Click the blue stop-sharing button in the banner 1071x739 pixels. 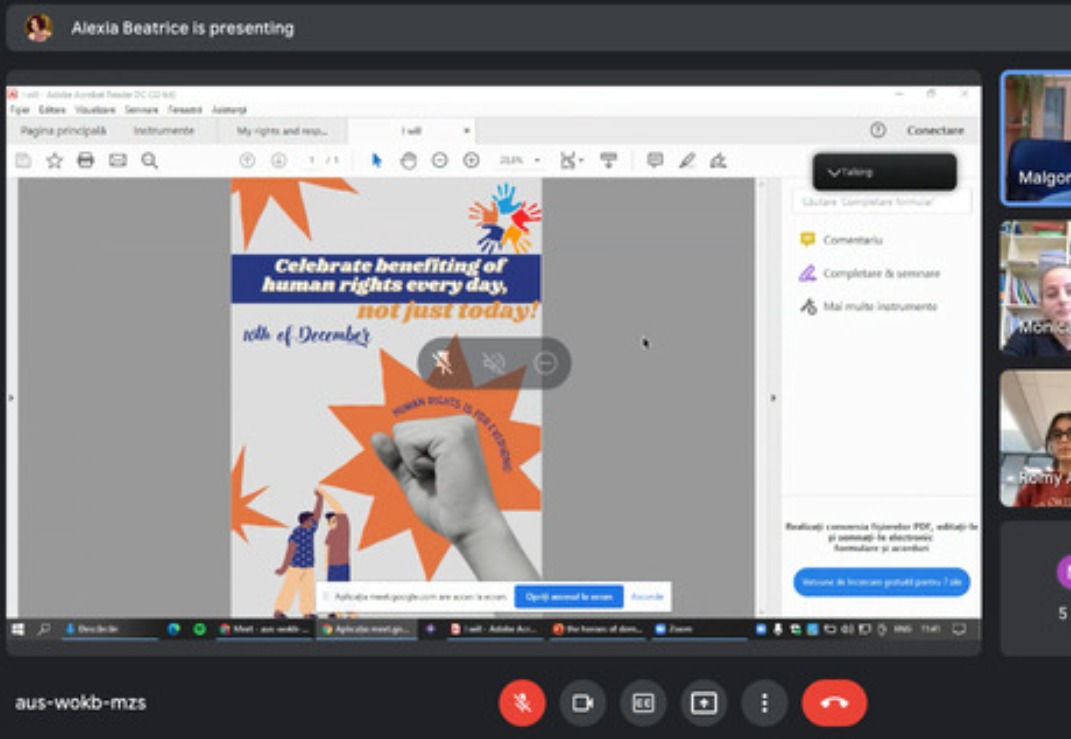pyautogui.click(x=568, y=597)
